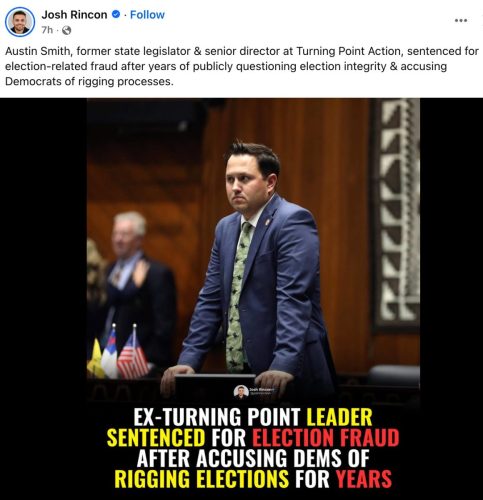
Task: Click the patterned wall tapestry in photo
Action: [x=397, y=213]
